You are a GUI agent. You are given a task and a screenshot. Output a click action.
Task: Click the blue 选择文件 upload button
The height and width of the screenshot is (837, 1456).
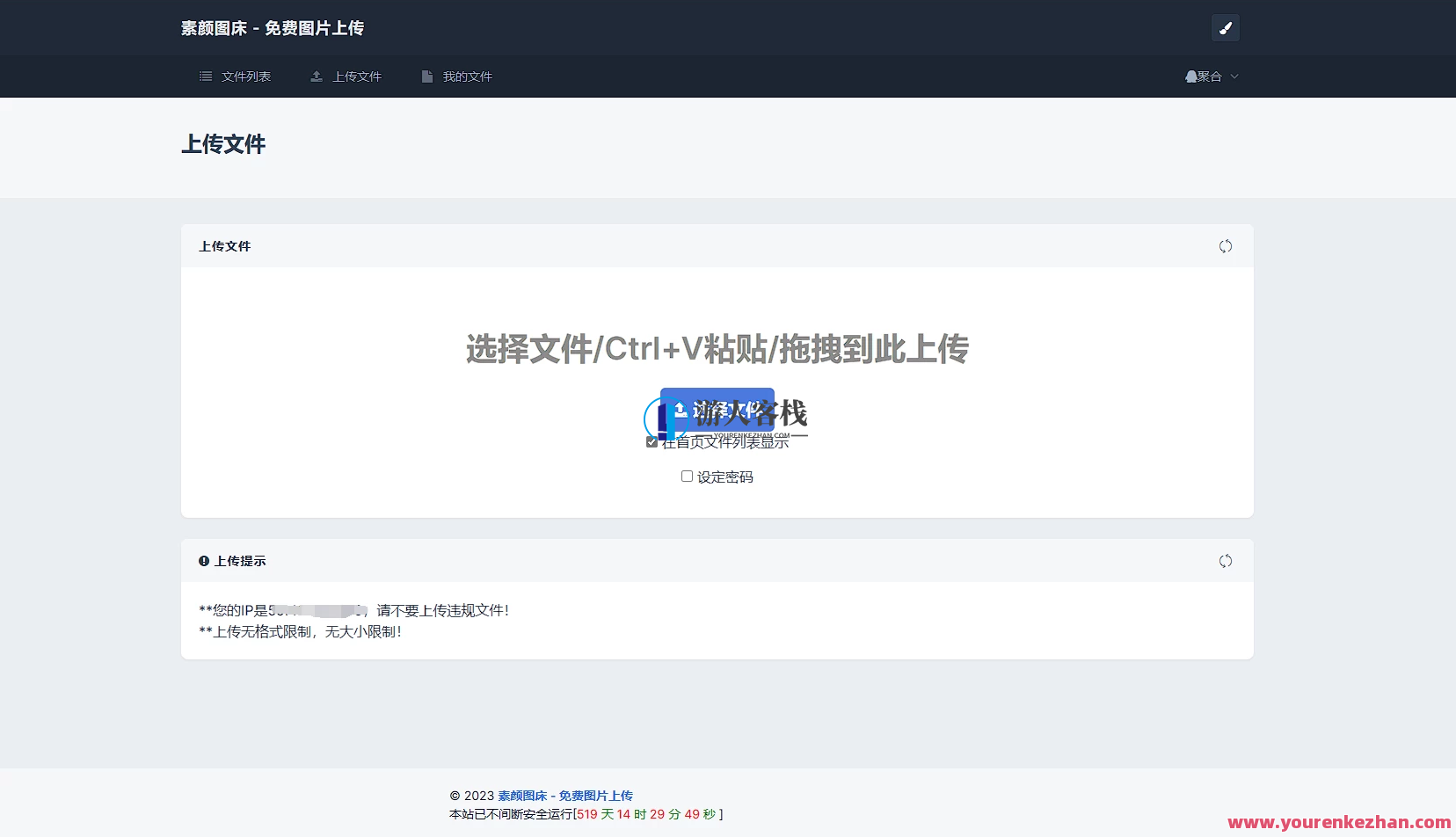[717, 408]
